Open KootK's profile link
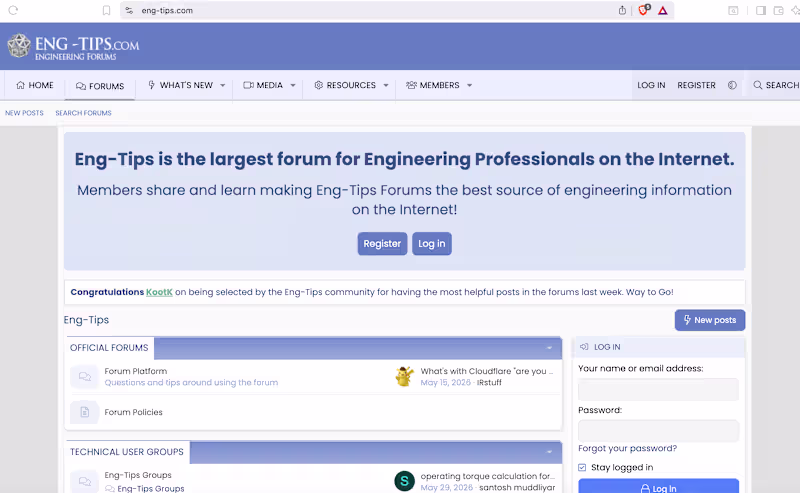This screenshot has height=493, width=800. click(159, 292)
